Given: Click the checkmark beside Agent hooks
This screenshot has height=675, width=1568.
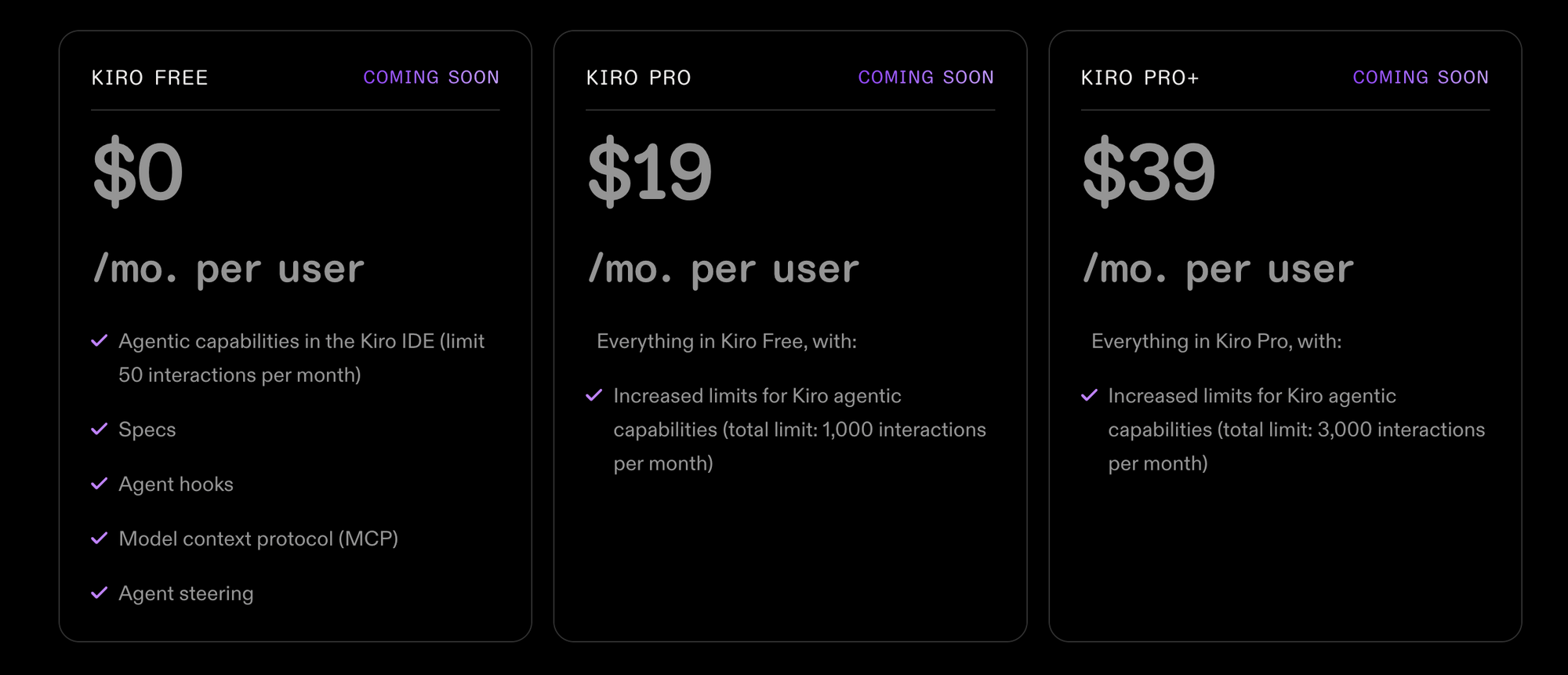Looking at the screenshot, I should click(99, 484).
